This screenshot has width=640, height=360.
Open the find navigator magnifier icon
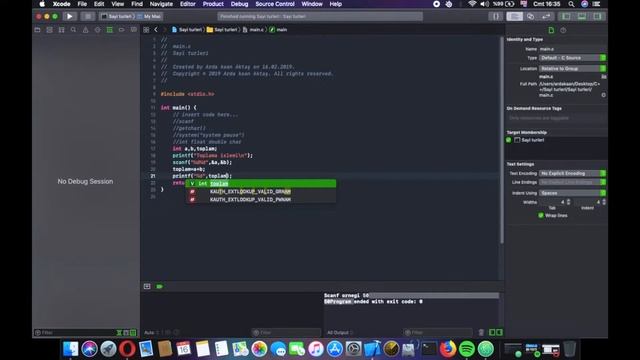pyautogui.click(x=73, y=30)
